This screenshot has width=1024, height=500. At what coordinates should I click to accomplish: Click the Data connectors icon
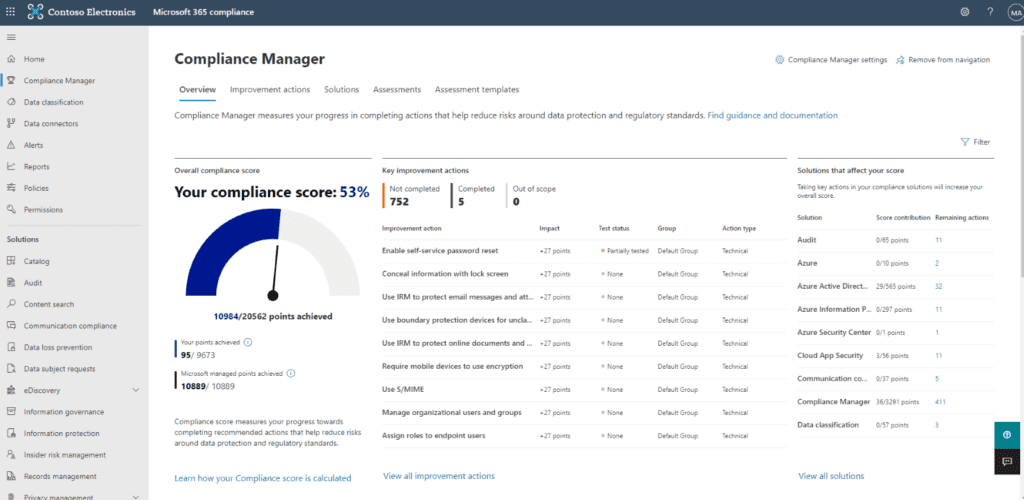coord(11,123)
